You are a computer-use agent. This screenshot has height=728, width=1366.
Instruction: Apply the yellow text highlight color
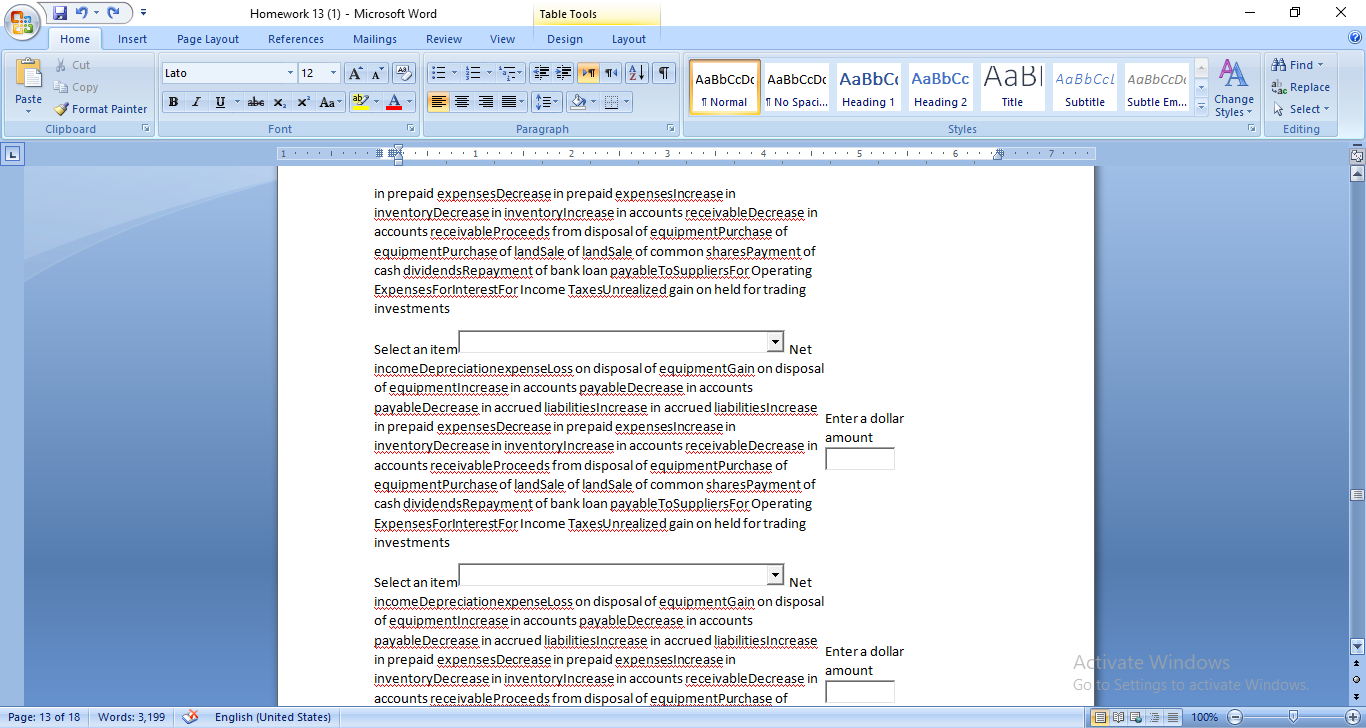(x=361, y=102)
